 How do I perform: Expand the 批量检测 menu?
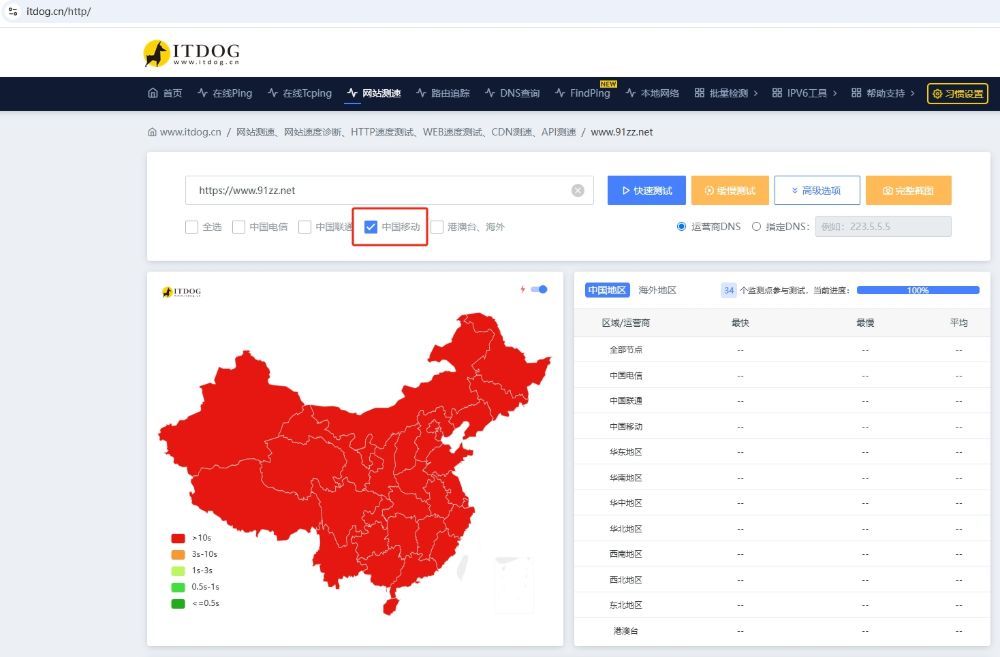click(x=726, y=93)
